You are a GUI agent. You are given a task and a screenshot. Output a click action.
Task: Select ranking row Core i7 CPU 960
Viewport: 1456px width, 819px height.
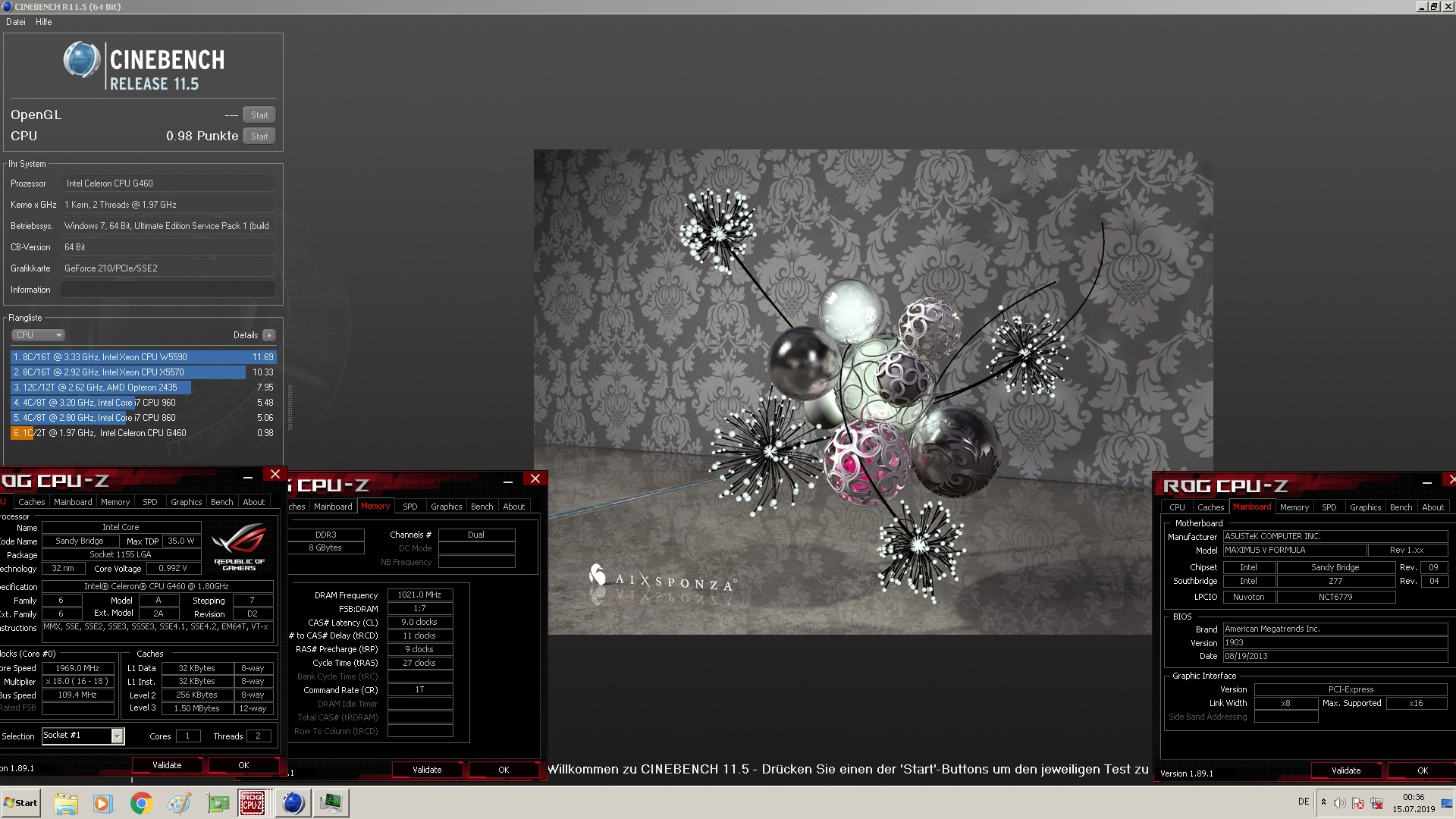coord(143,403)
